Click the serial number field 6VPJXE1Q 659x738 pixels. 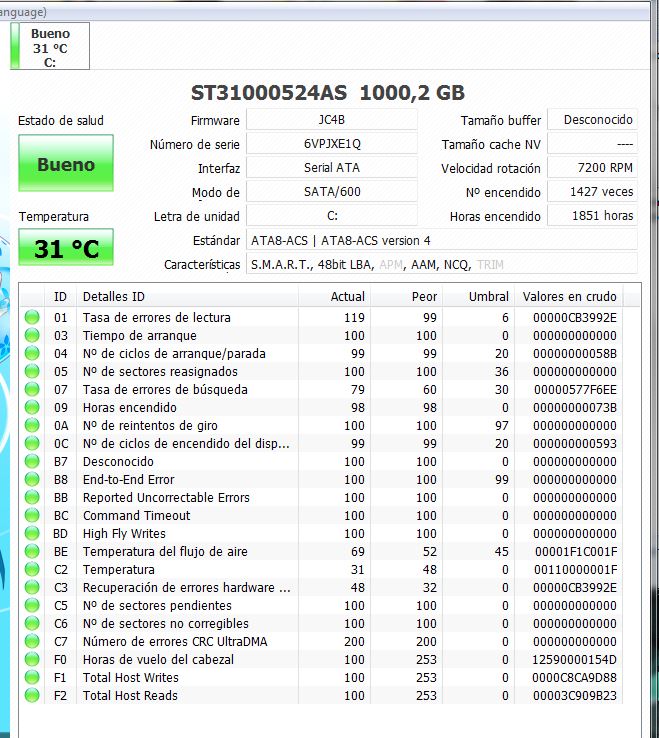point(332,144)
